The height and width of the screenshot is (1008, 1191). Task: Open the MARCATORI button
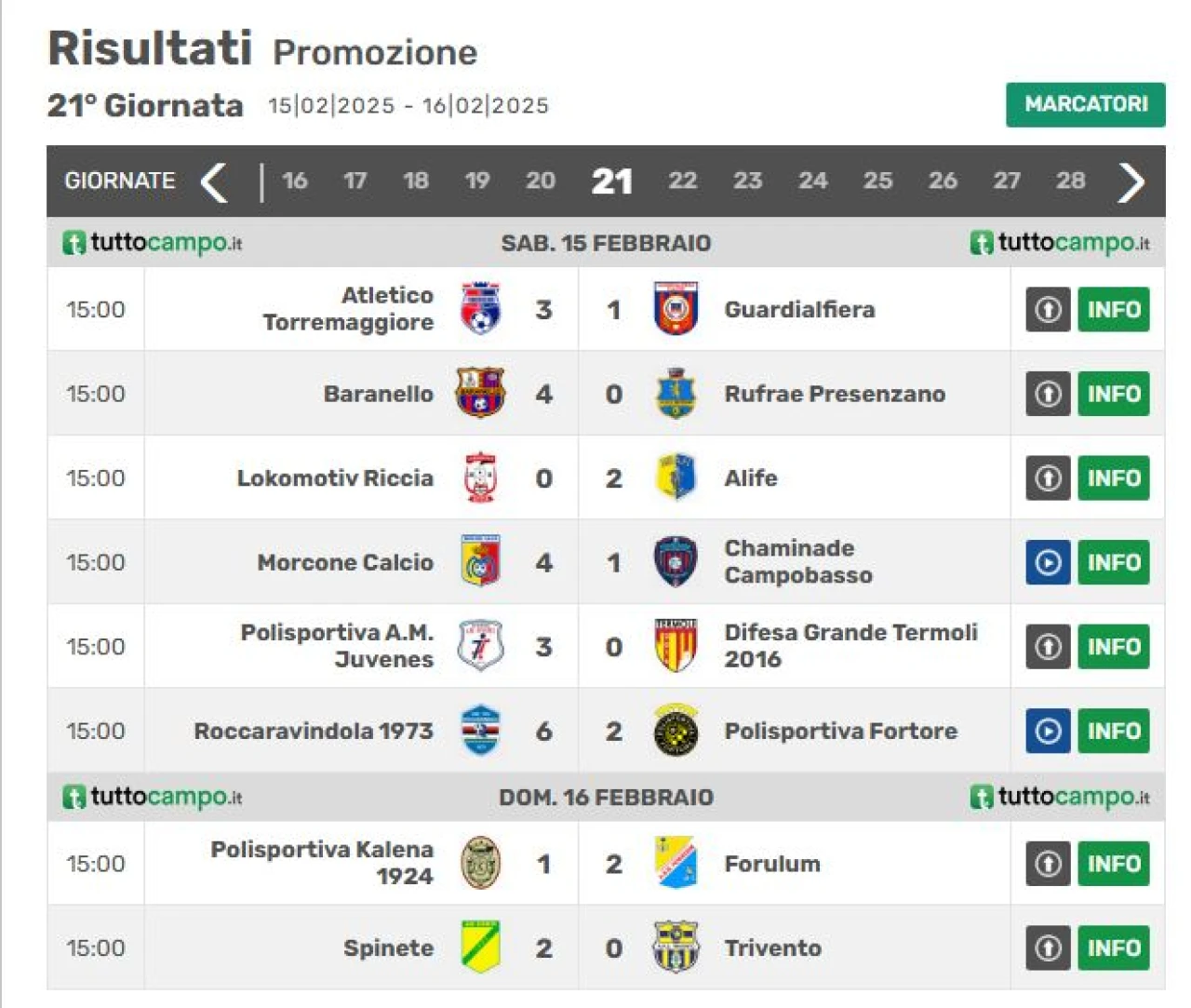click(x=1086, y=104)
